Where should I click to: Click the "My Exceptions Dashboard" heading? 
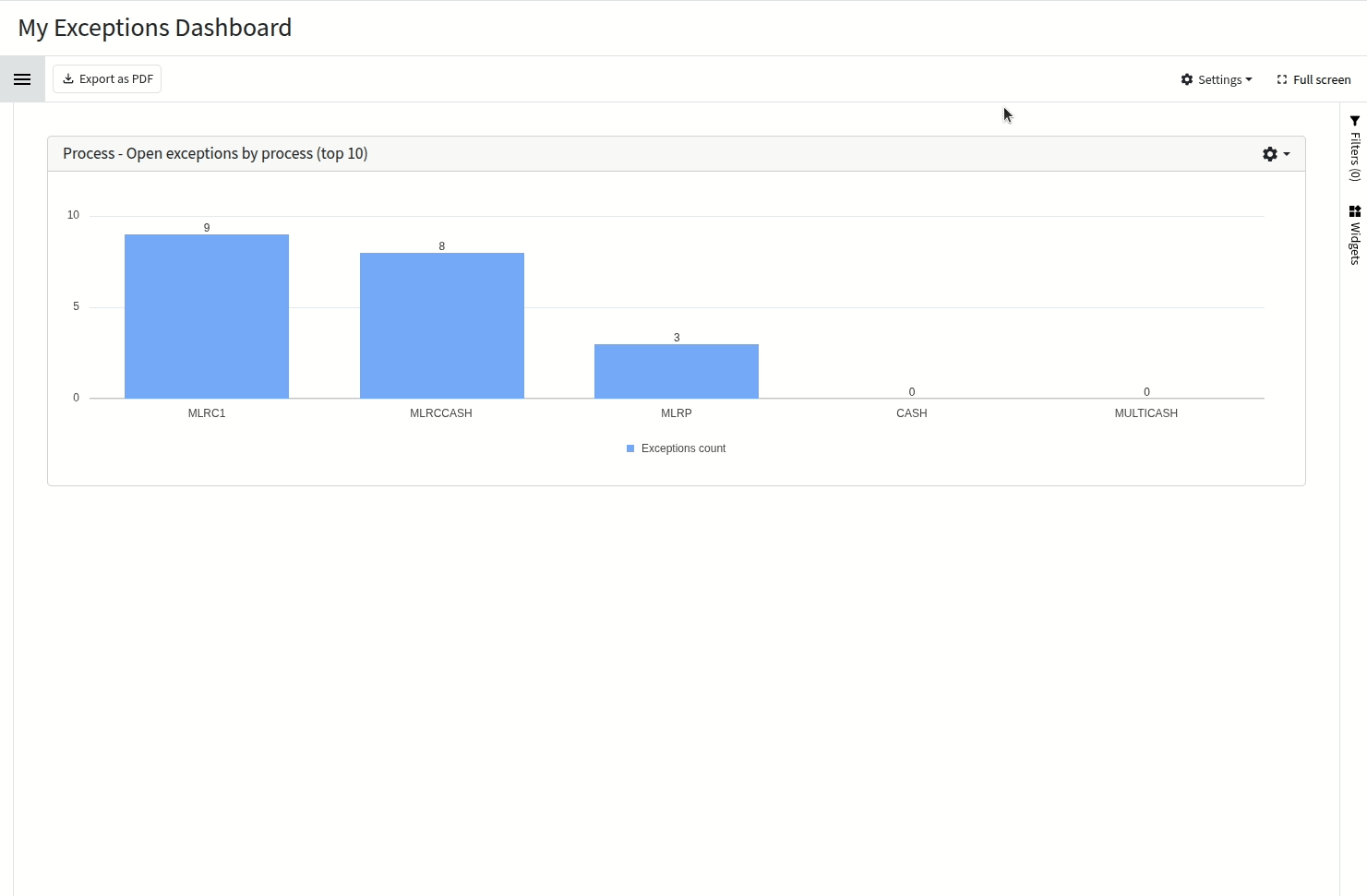click(x=155, y=28)
